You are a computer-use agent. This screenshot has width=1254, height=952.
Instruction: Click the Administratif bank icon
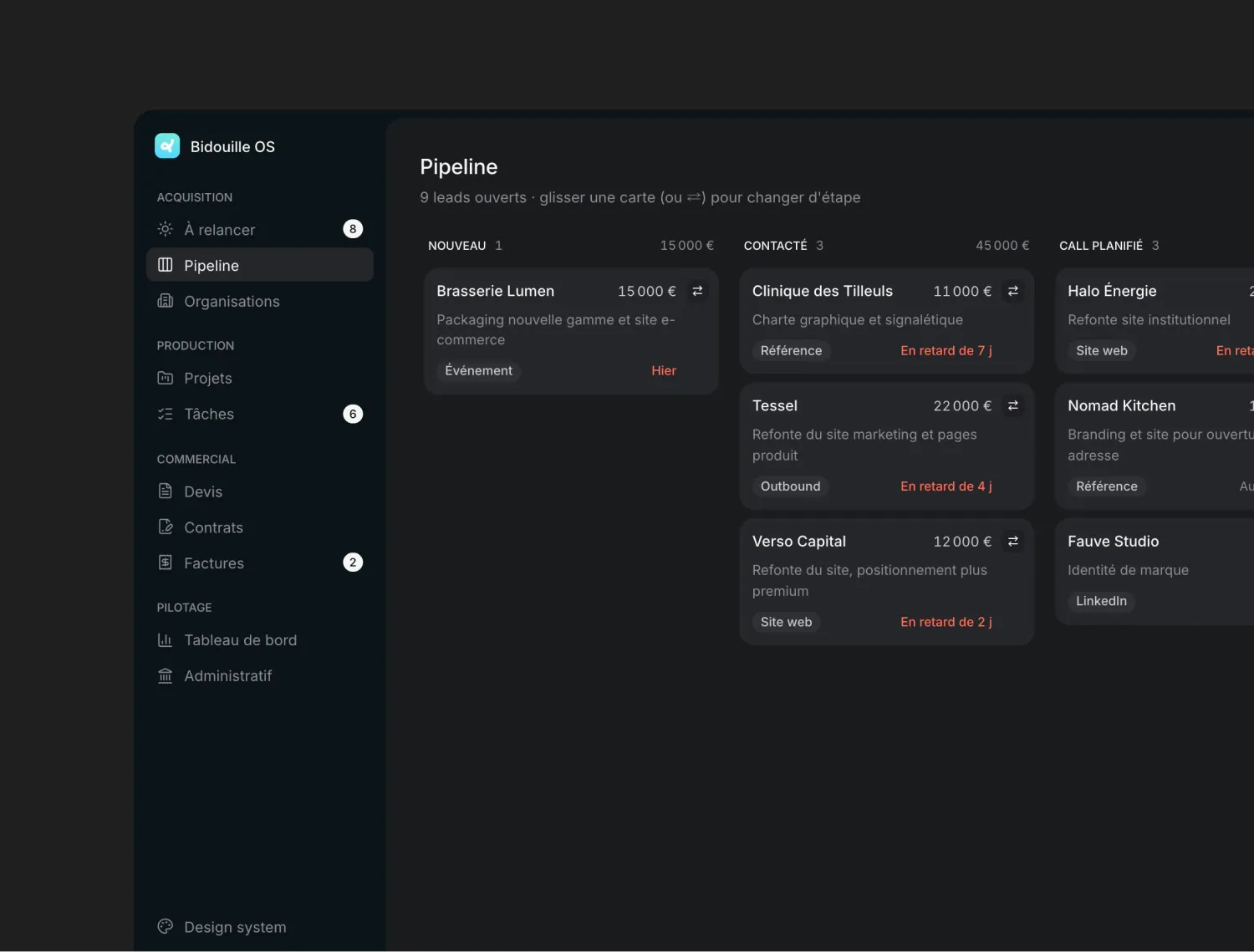[x=166, y=675]
